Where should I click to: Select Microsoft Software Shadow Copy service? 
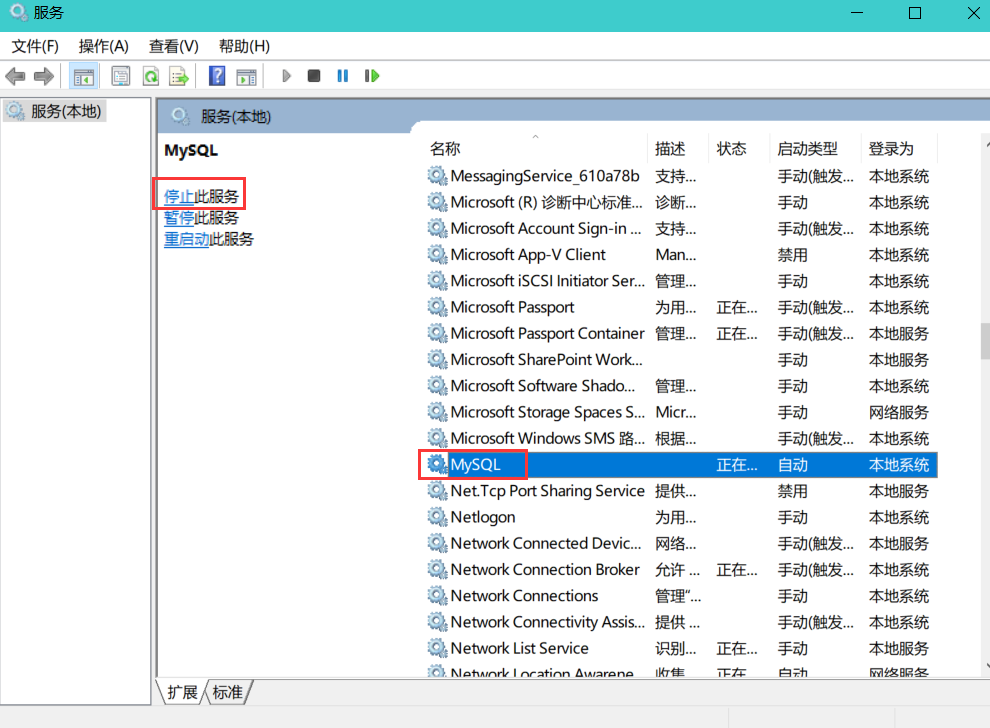coord(681,386)
